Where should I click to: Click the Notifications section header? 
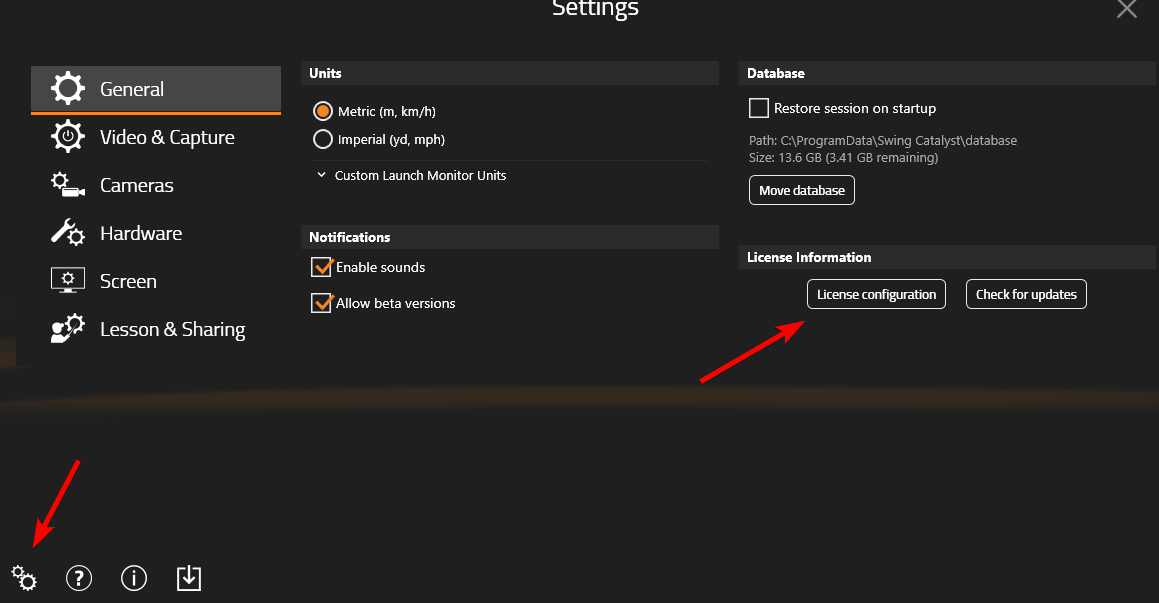point(509,237)
